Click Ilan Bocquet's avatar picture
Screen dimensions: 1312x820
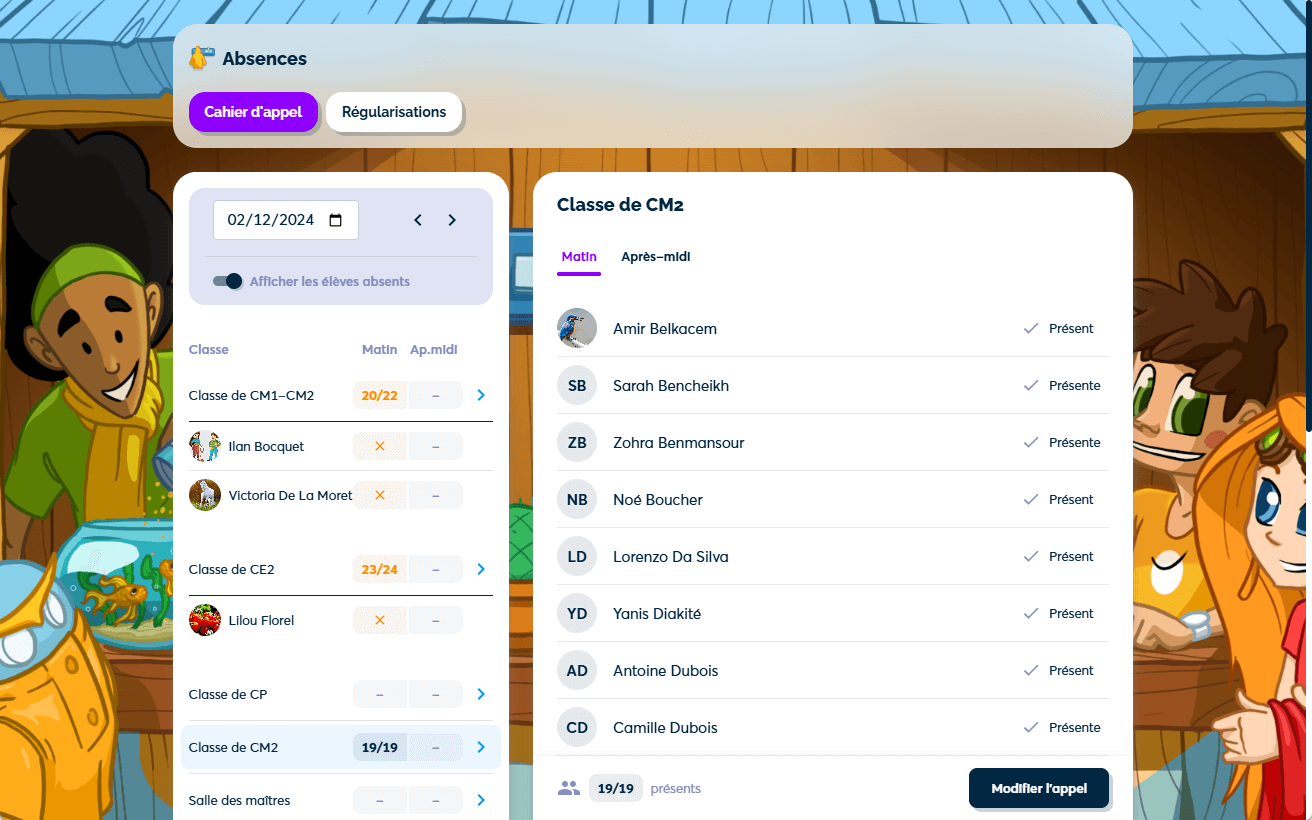coord(205,446)
